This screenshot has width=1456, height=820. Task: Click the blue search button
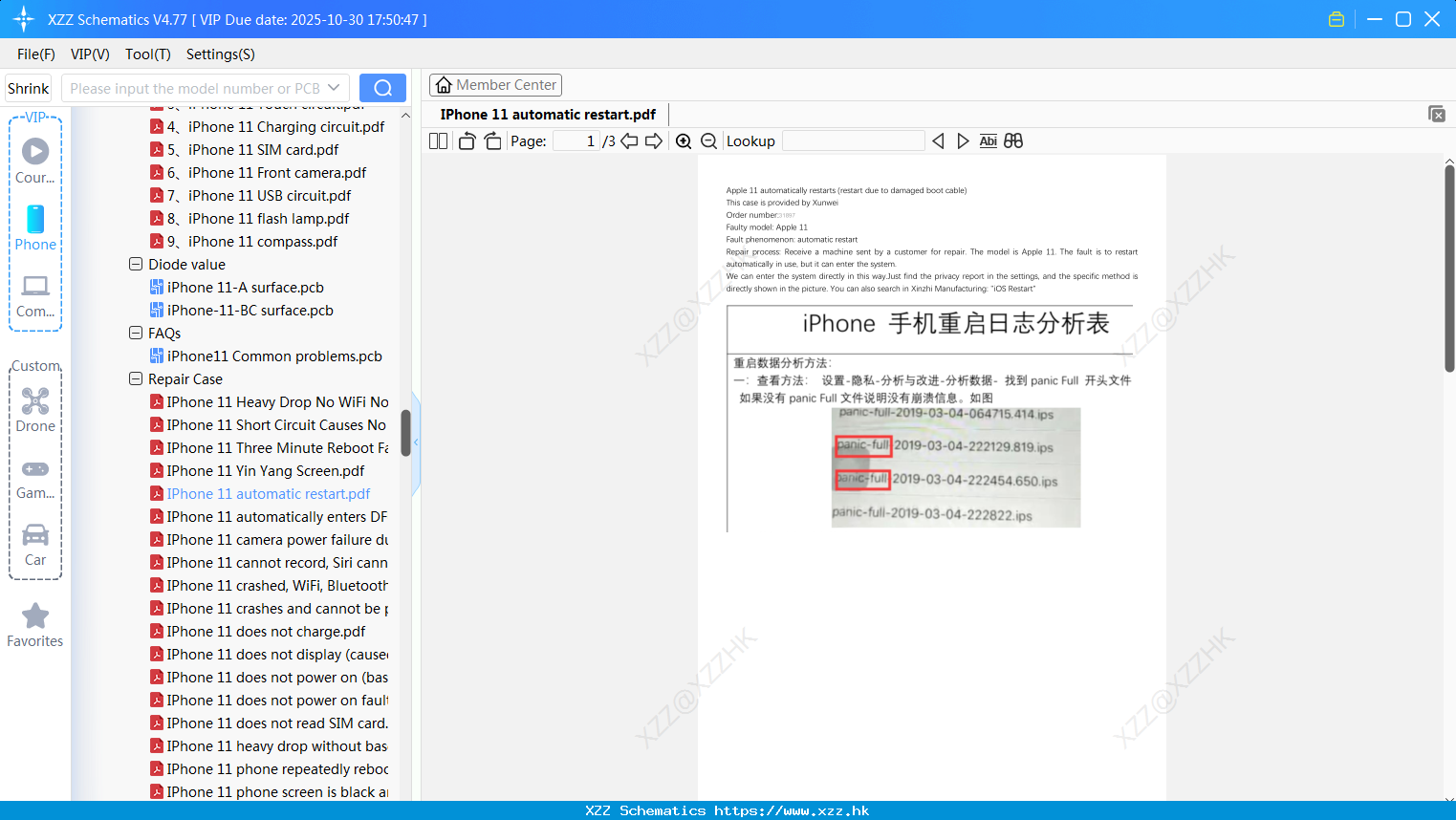click(x=382, y=88)
